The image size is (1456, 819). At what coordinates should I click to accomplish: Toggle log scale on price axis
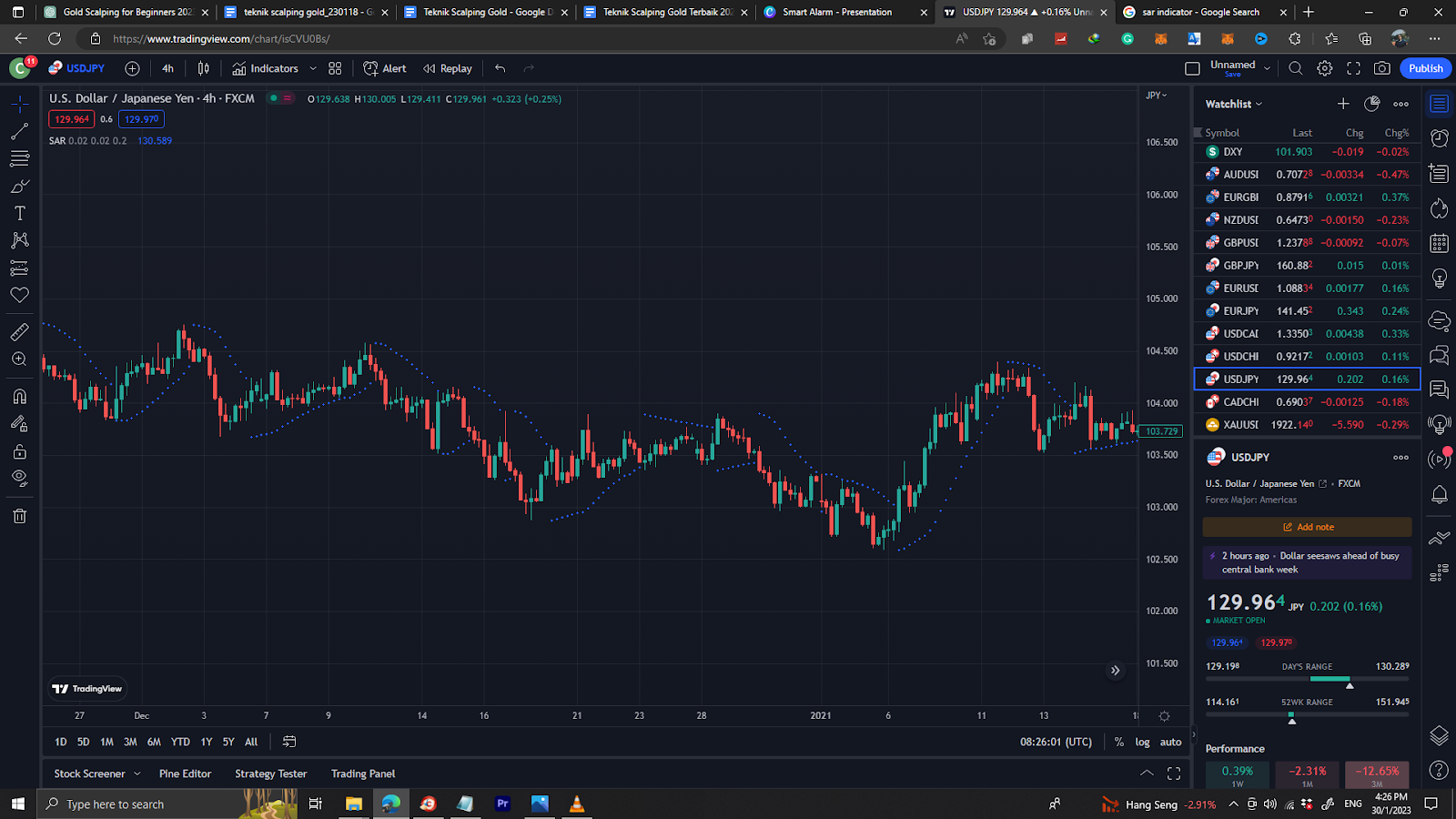pyautogui.click(x=1142, y=742)
